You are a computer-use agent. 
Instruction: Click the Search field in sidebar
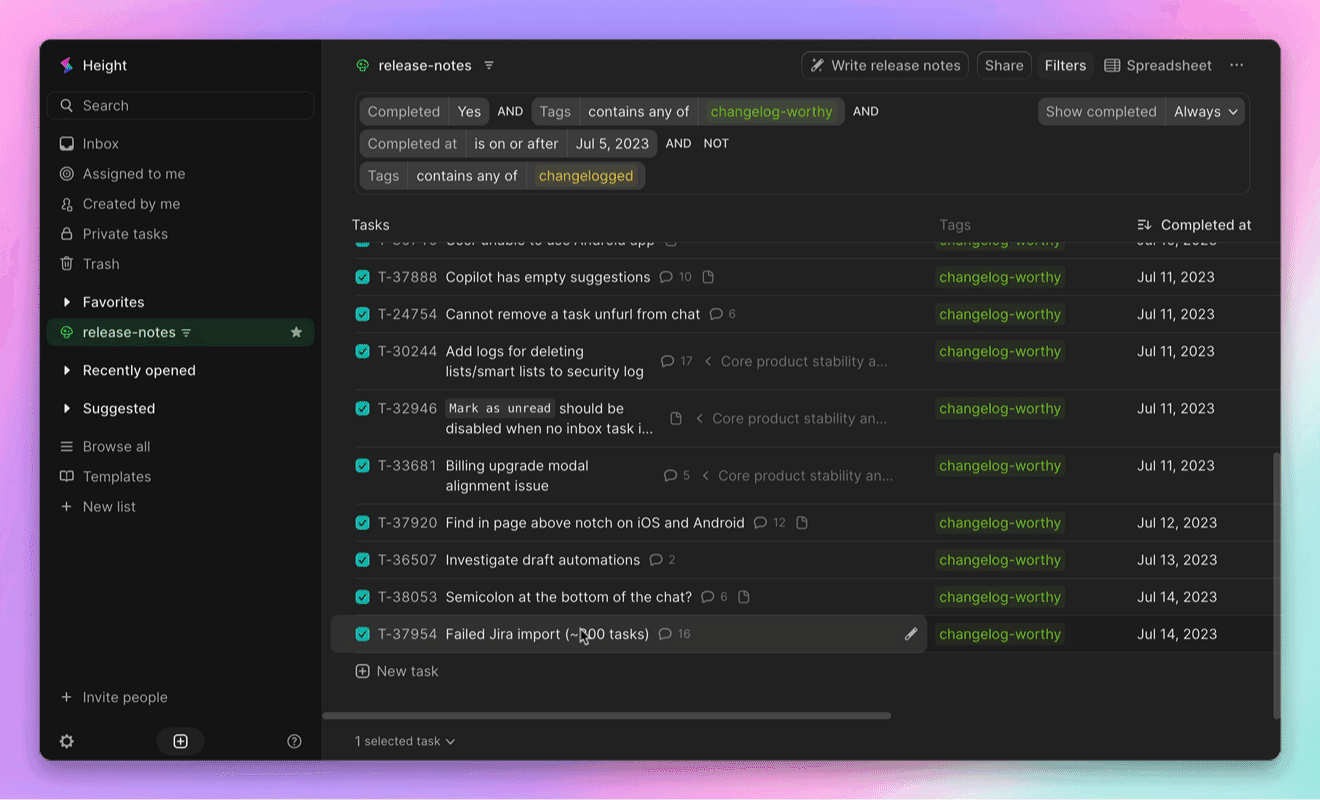tap(180, 105)
